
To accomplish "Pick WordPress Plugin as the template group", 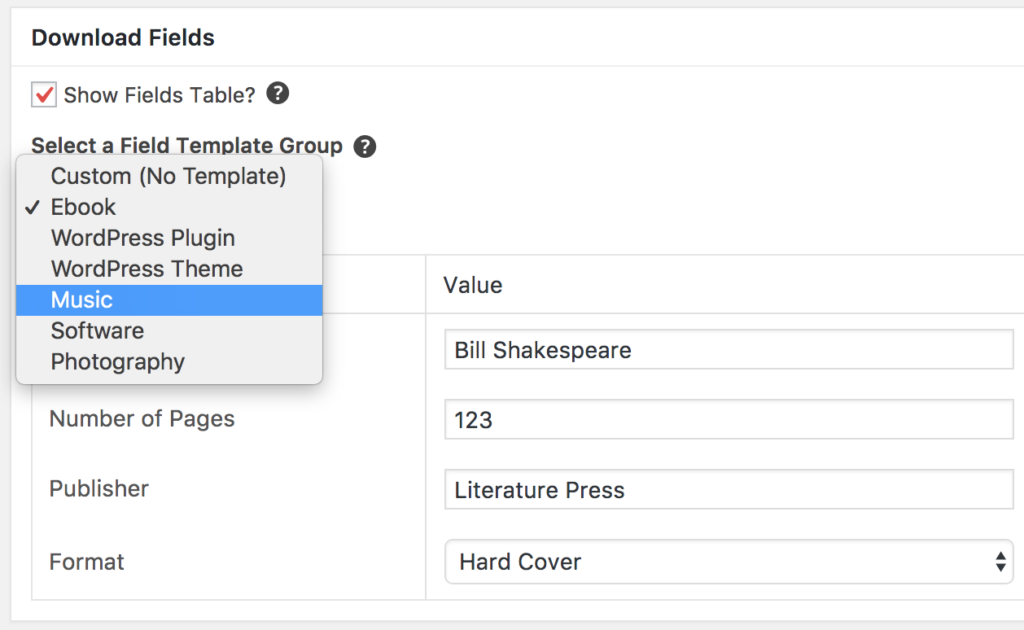I will tap(142, 238).
